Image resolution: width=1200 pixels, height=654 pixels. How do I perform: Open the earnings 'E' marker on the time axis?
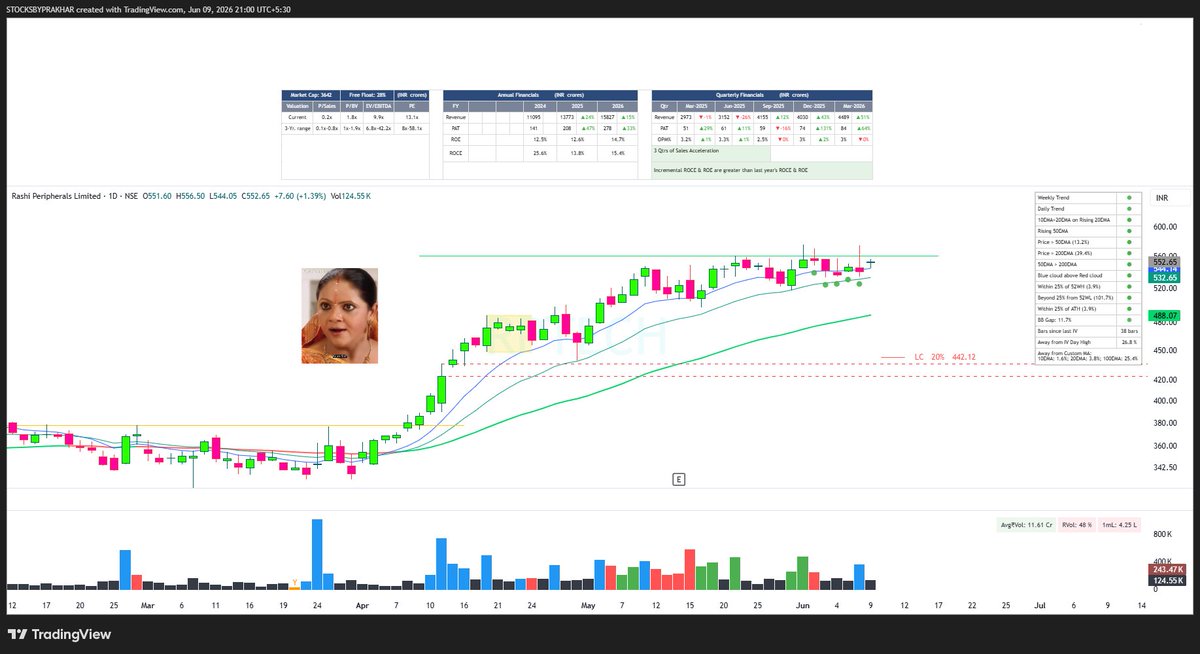[x=678, y=480]
